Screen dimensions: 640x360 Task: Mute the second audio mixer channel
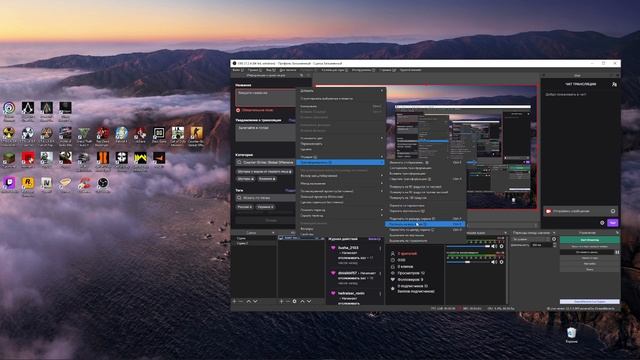(494, 262)
